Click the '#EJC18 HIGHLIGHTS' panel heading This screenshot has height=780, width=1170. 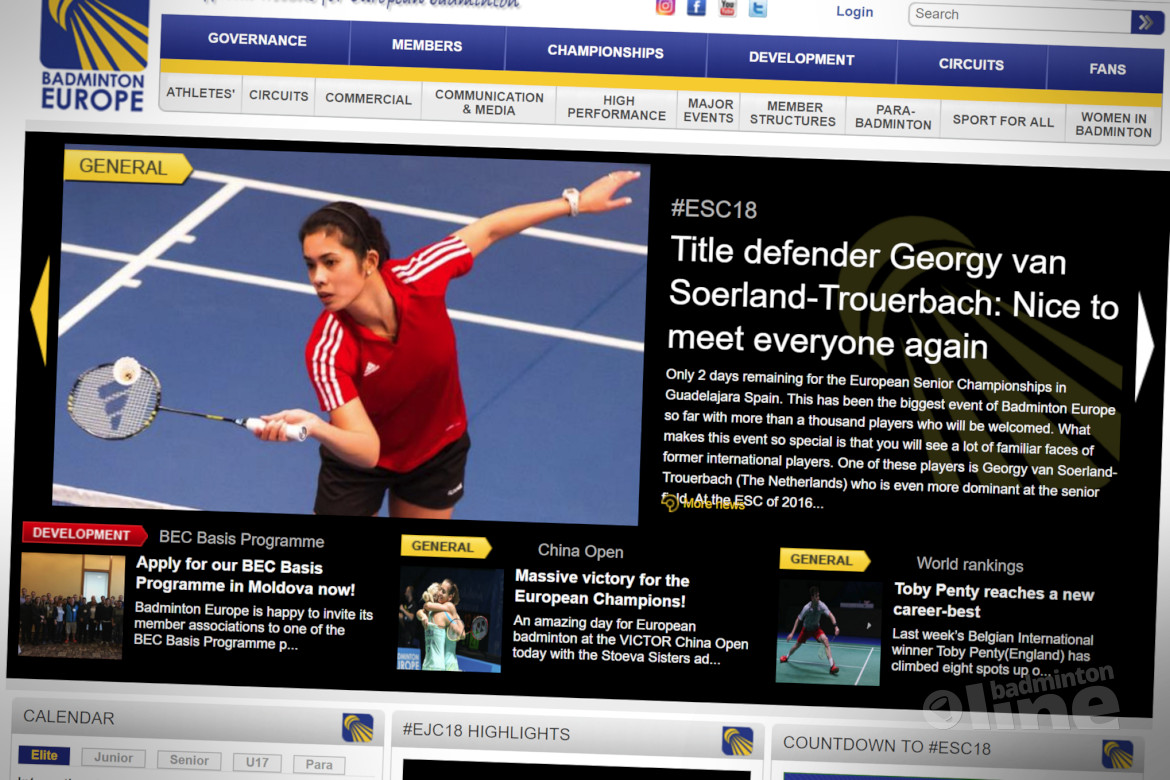[487, 732]
